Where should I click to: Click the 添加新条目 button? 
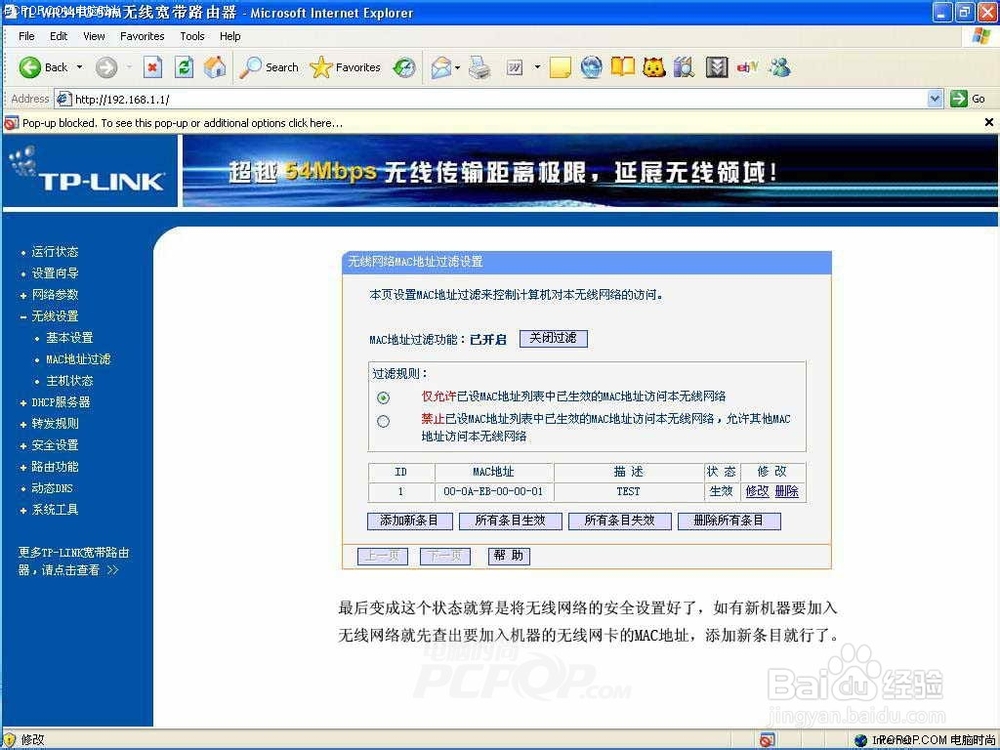click(x=409, y=521)
